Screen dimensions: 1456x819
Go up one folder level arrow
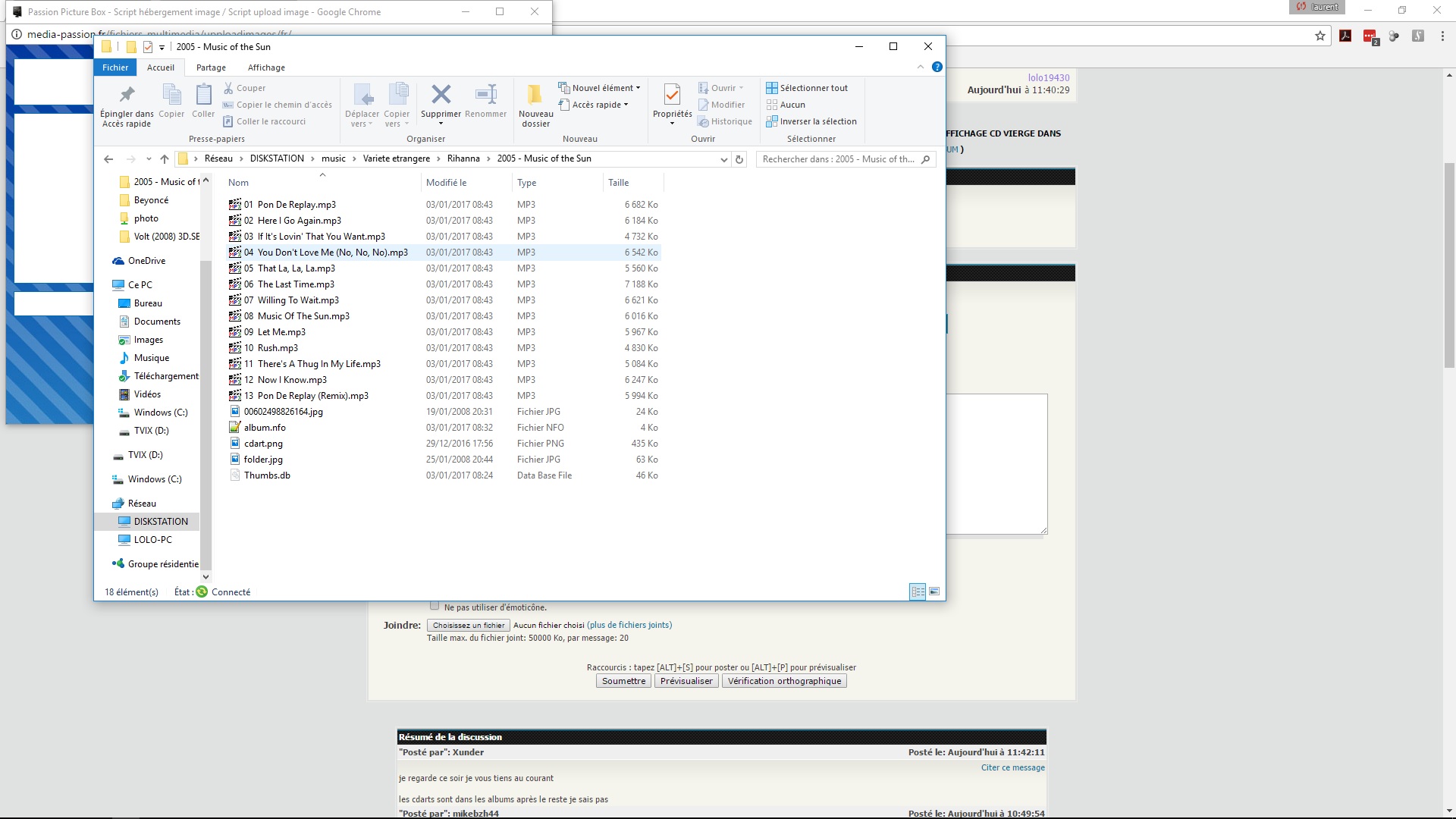(165, 159)
